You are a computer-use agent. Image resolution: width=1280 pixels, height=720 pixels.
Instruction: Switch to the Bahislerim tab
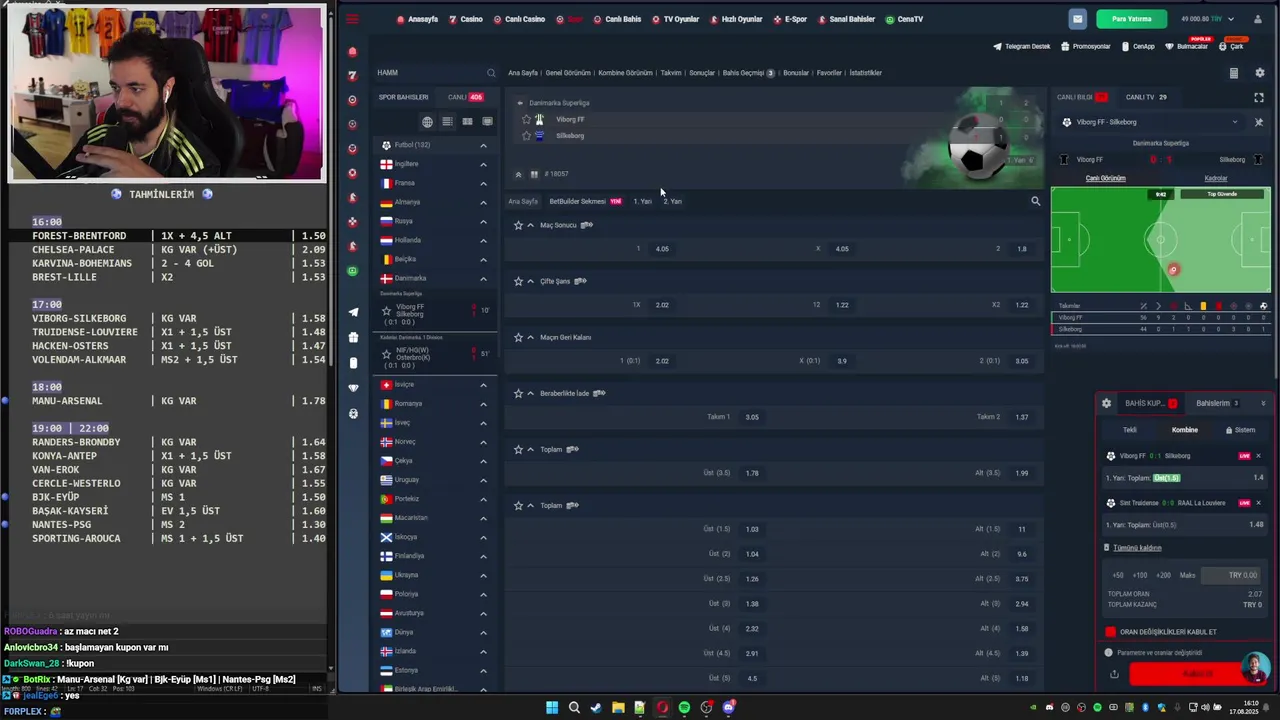click(x=1217, y=403)
